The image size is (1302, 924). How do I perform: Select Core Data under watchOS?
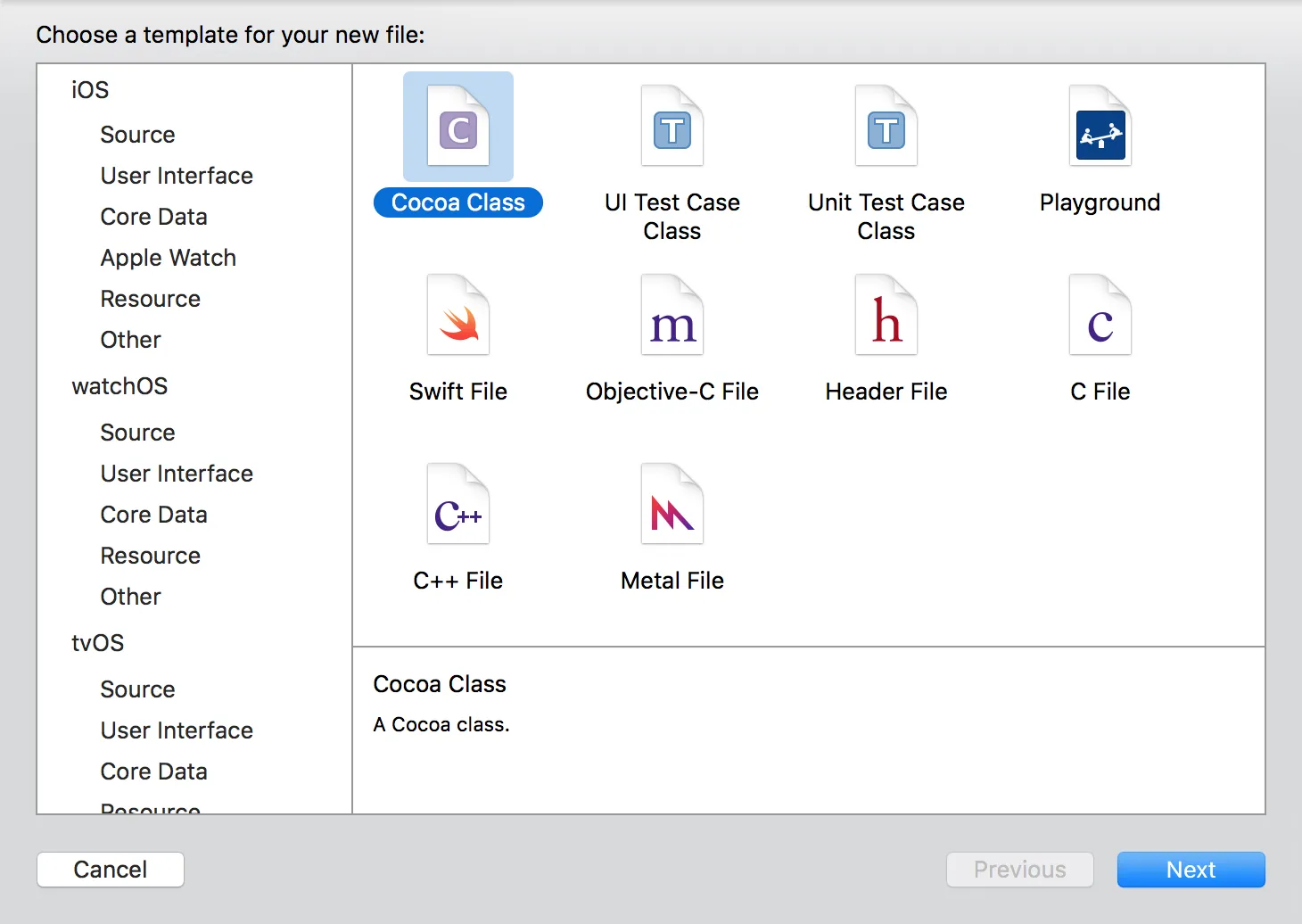(153, 515)
